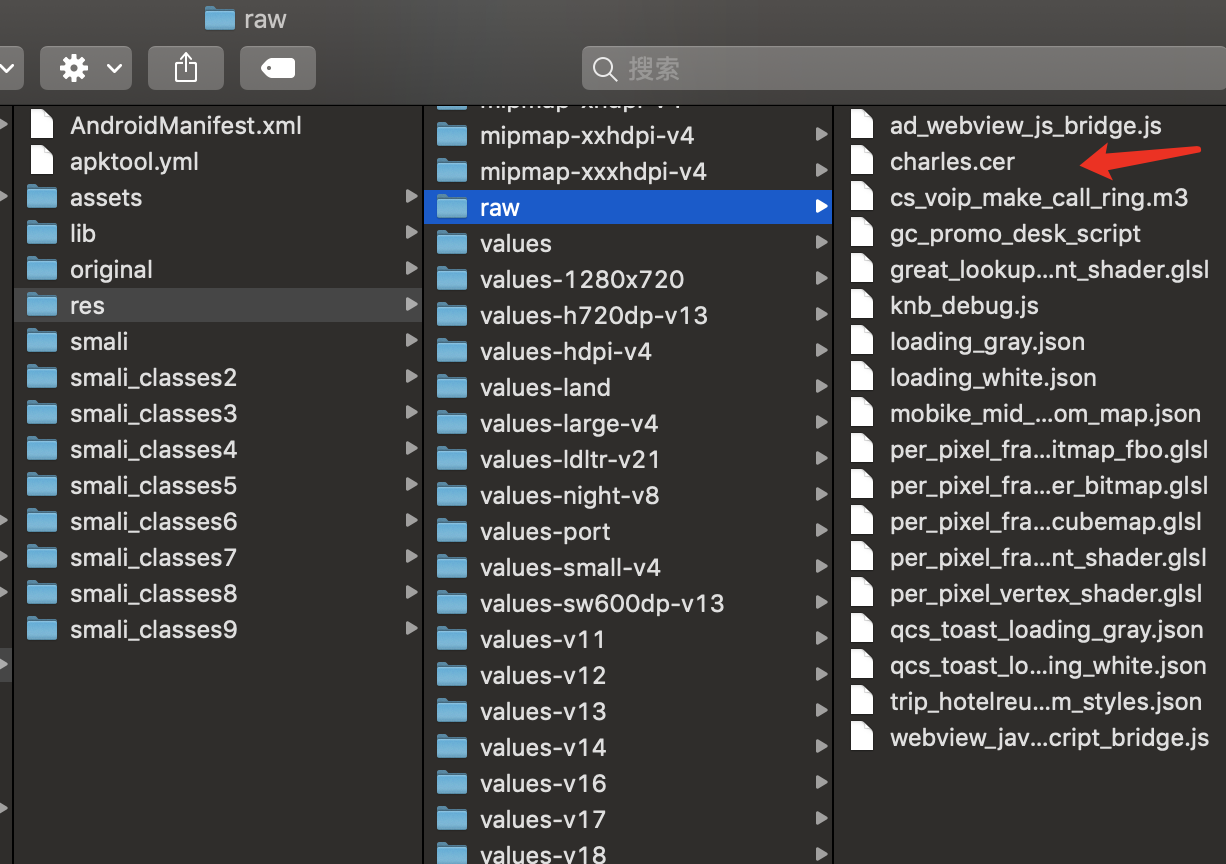Select the values-small-v4 folder row

[628, 567]
